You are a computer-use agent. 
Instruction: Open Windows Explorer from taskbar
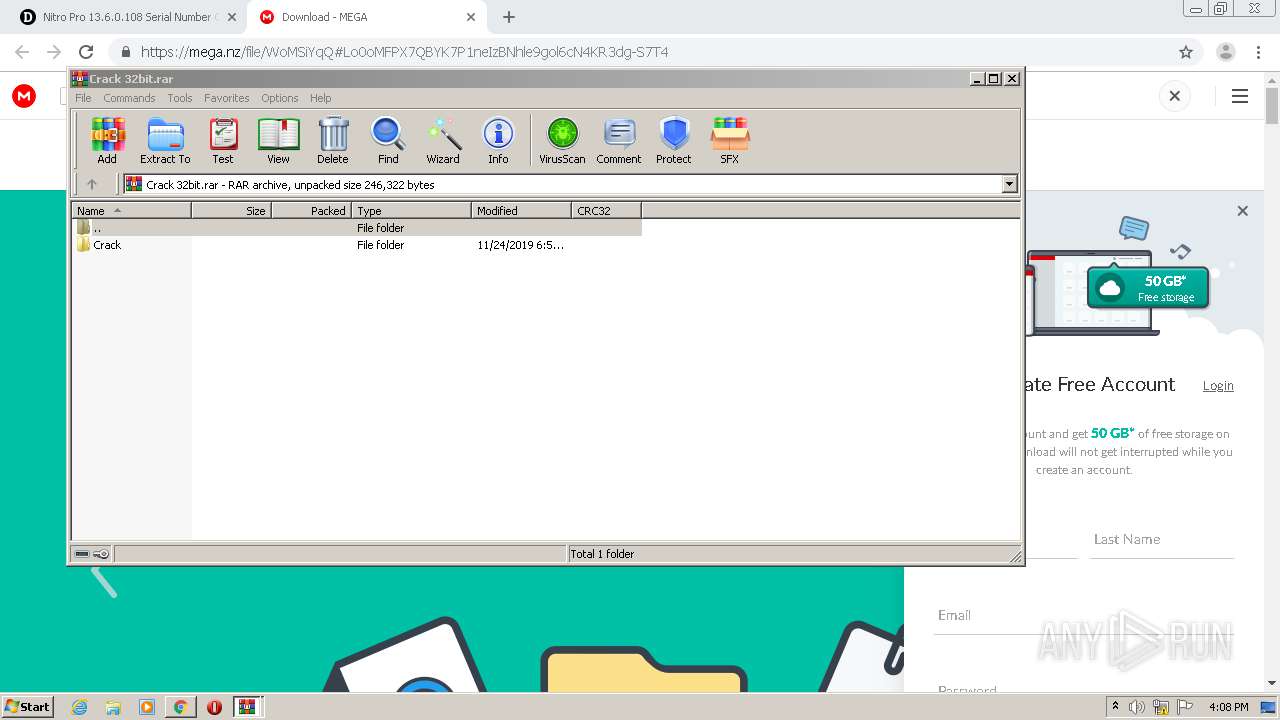click(113, 707)
